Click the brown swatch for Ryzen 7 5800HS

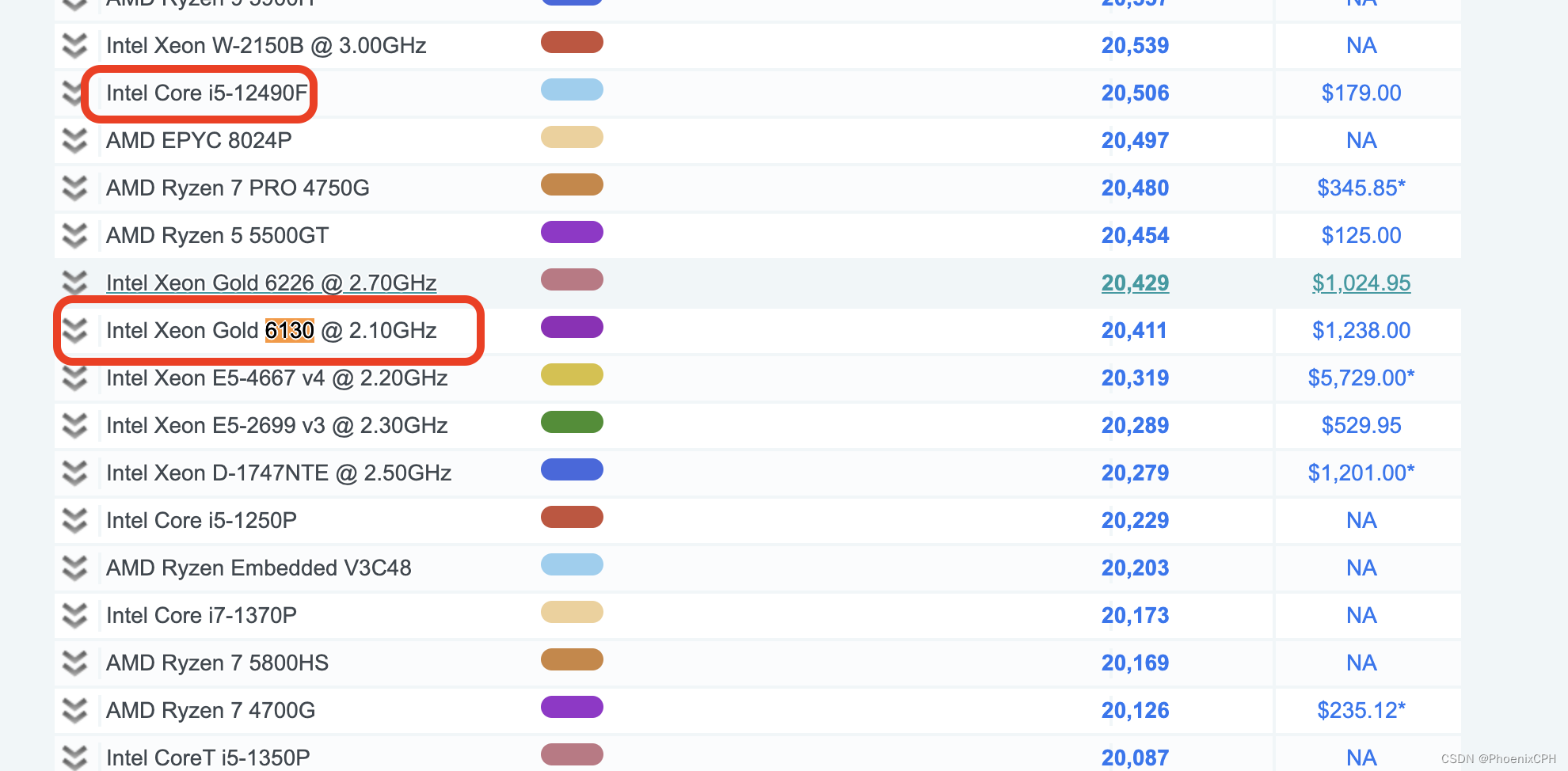pyautogui.click(x=572, y=659)
